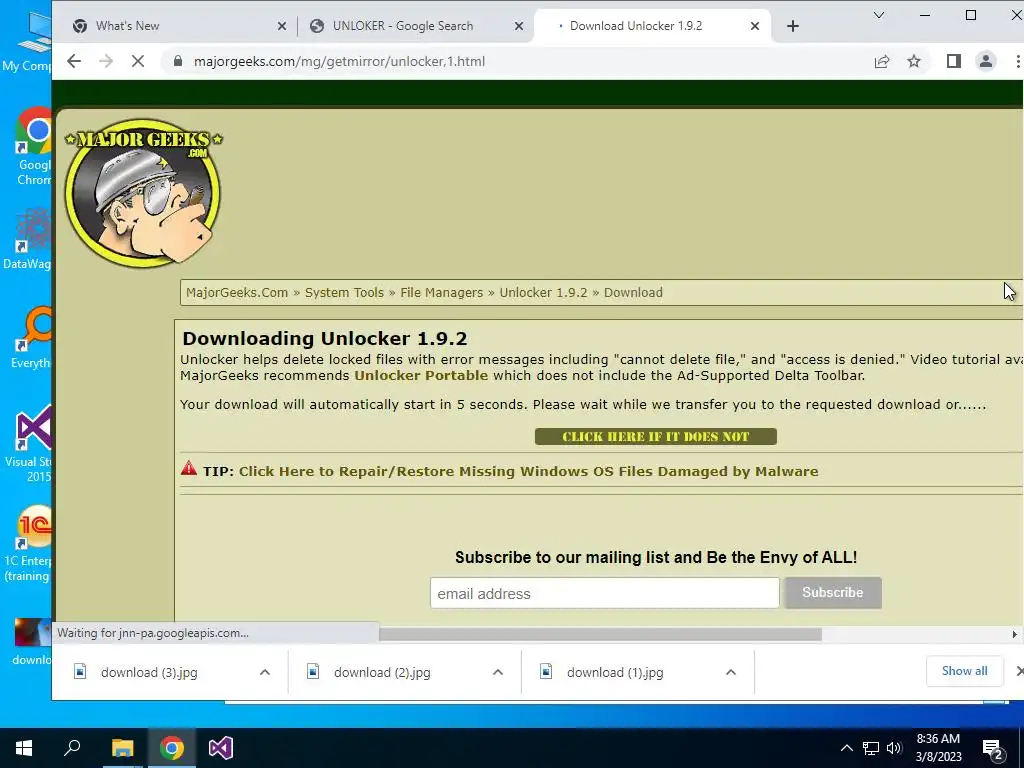The image size is (1024, 768).
Task: Go back to the previous page
Action: click(74, 61)
